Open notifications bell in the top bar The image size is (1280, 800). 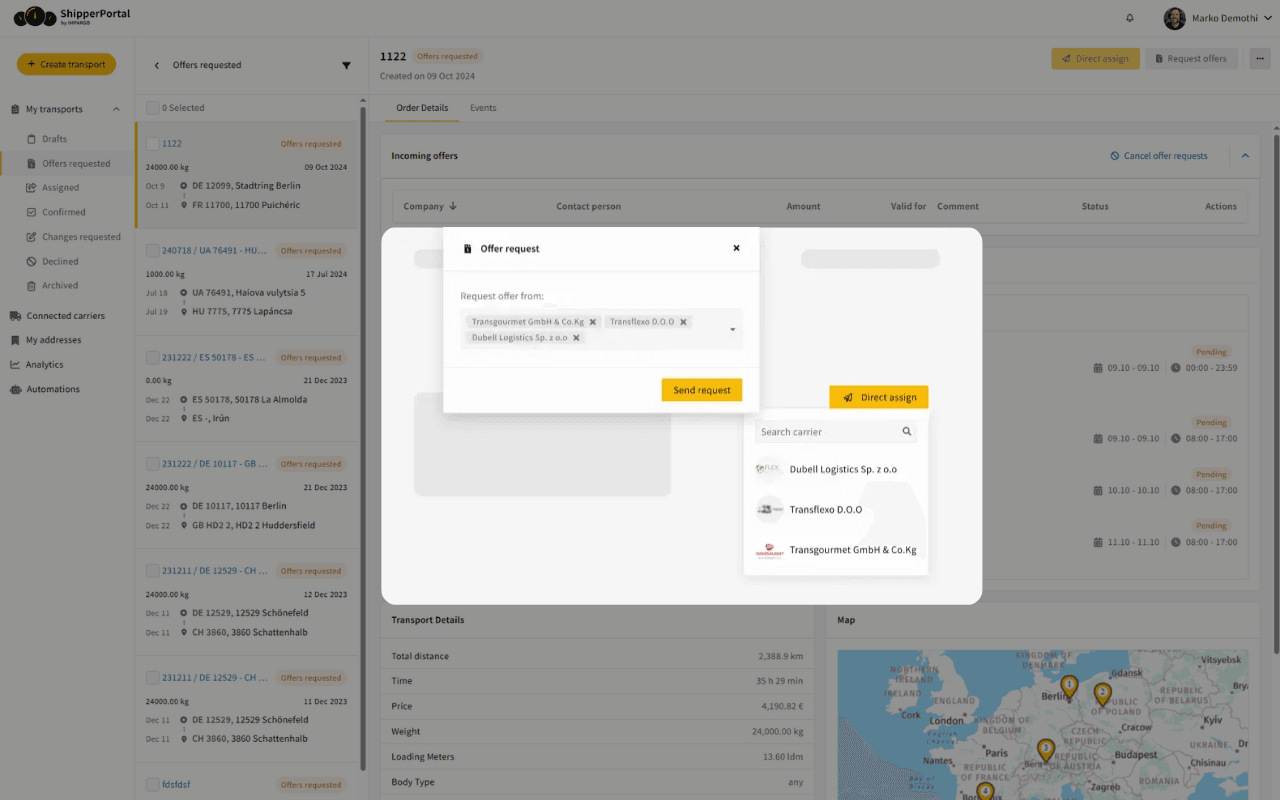tap(1129, 18)
